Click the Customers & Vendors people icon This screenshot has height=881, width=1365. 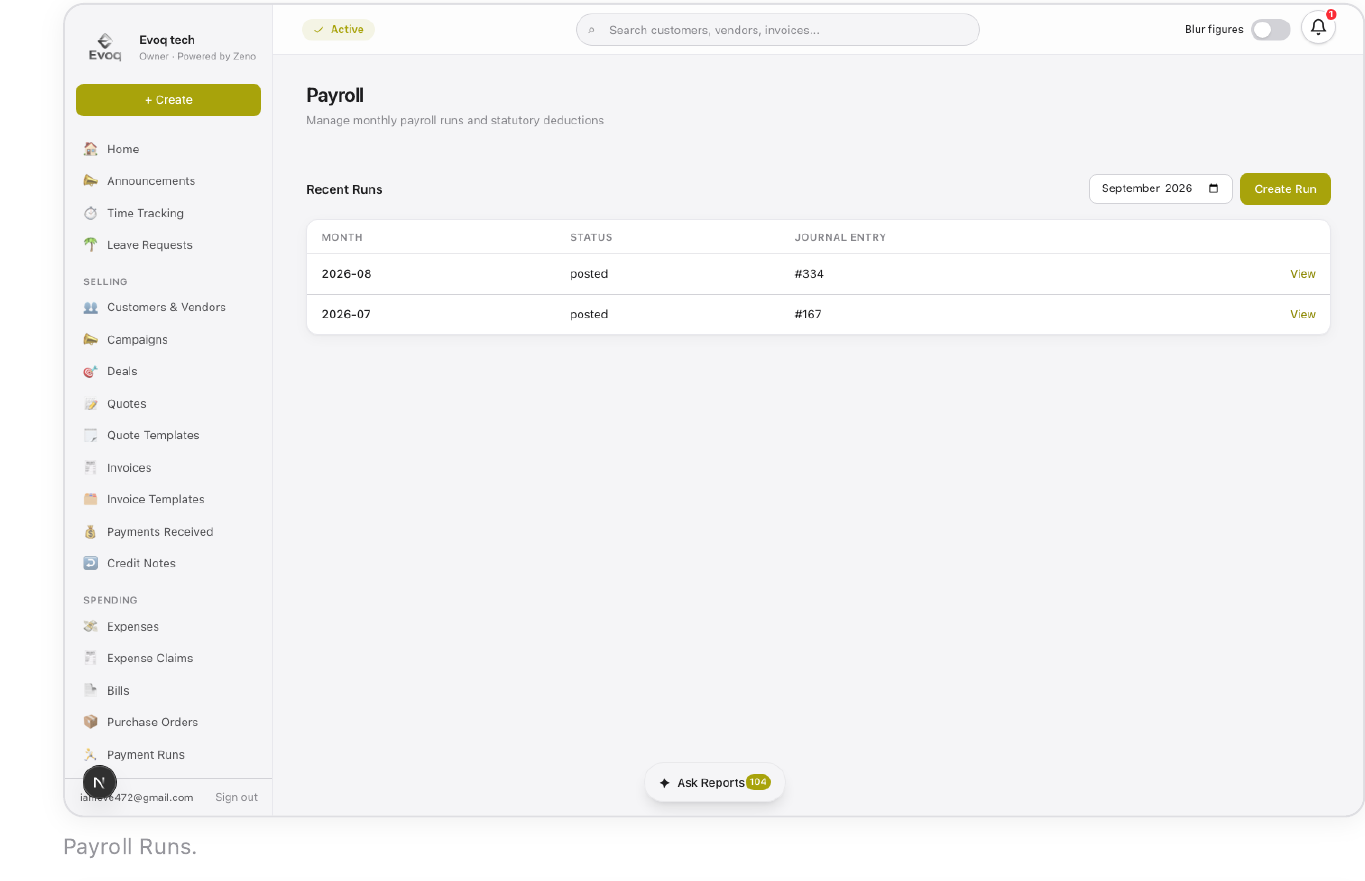click(x=91, y=307)
